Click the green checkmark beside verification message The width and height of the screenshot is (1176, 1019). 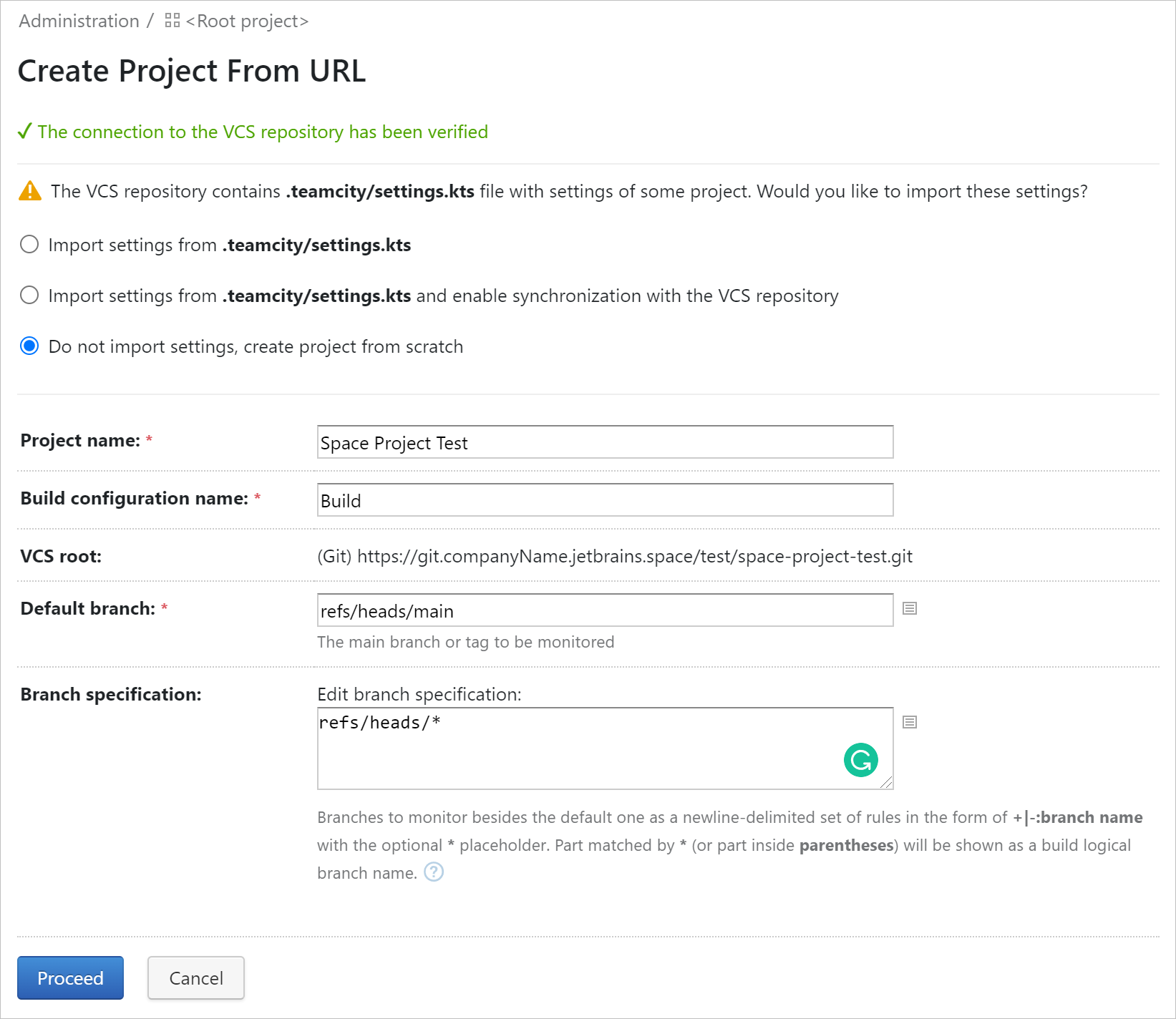coord(25,130)
